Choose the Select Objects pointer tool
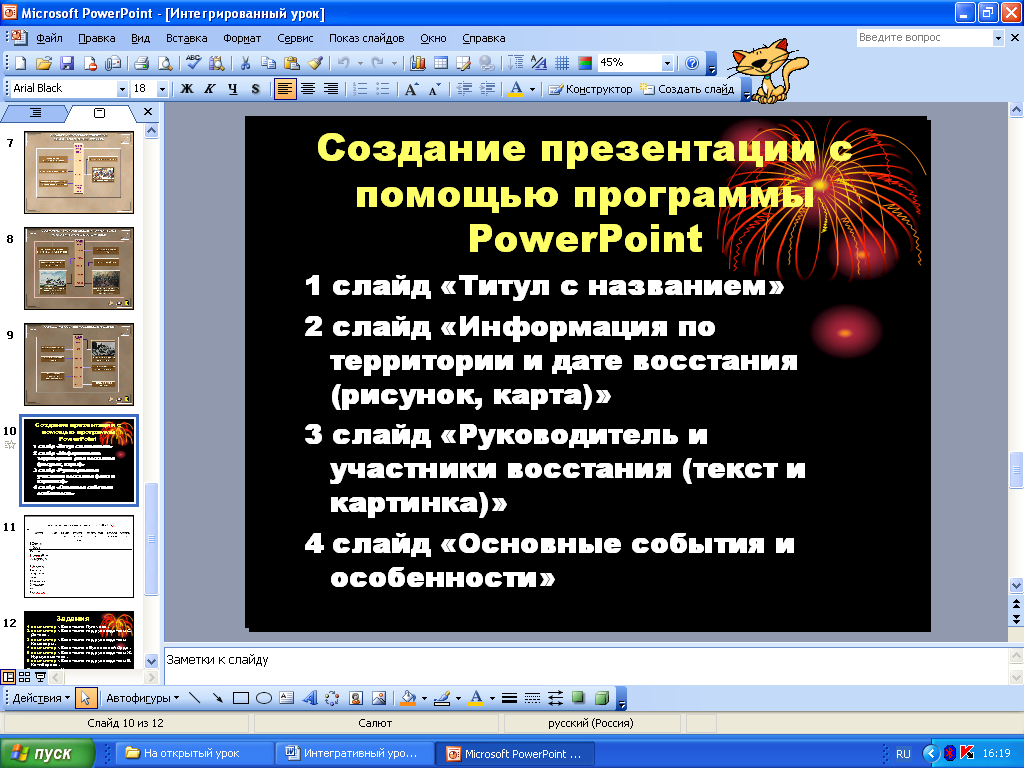This screenshot has width=1024, height=768. pos(86,698)
